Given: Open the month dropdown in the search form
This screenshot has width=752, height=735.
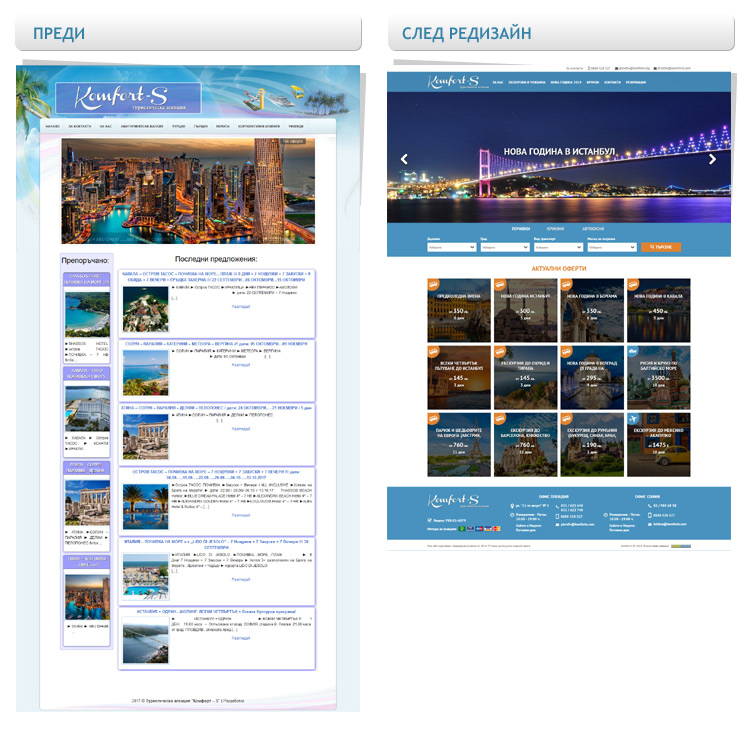Looking at the screenshot, I should 611,247.
